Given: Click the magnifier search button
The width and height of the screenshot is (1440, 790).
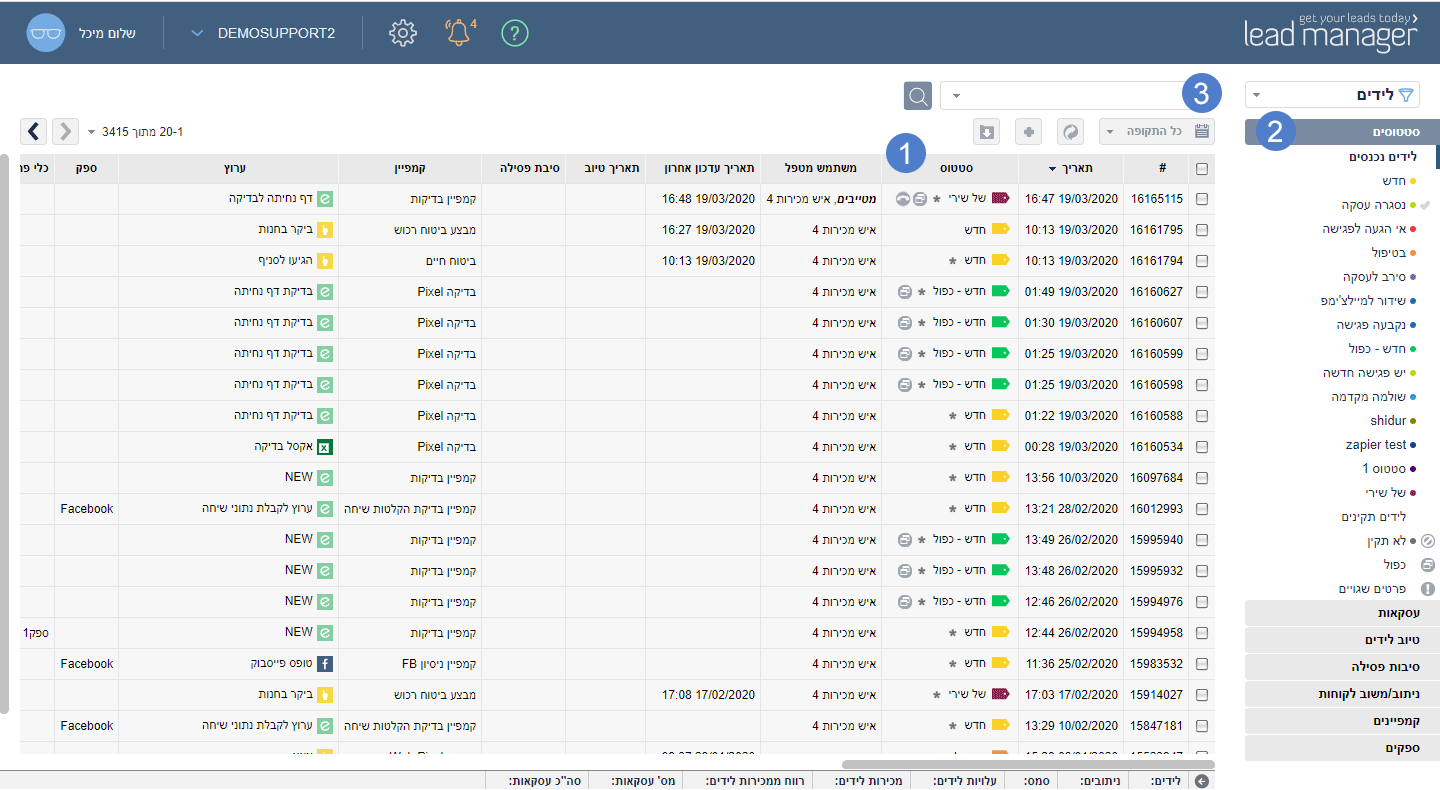Looking at the screenshot, I should pos(918,96).
